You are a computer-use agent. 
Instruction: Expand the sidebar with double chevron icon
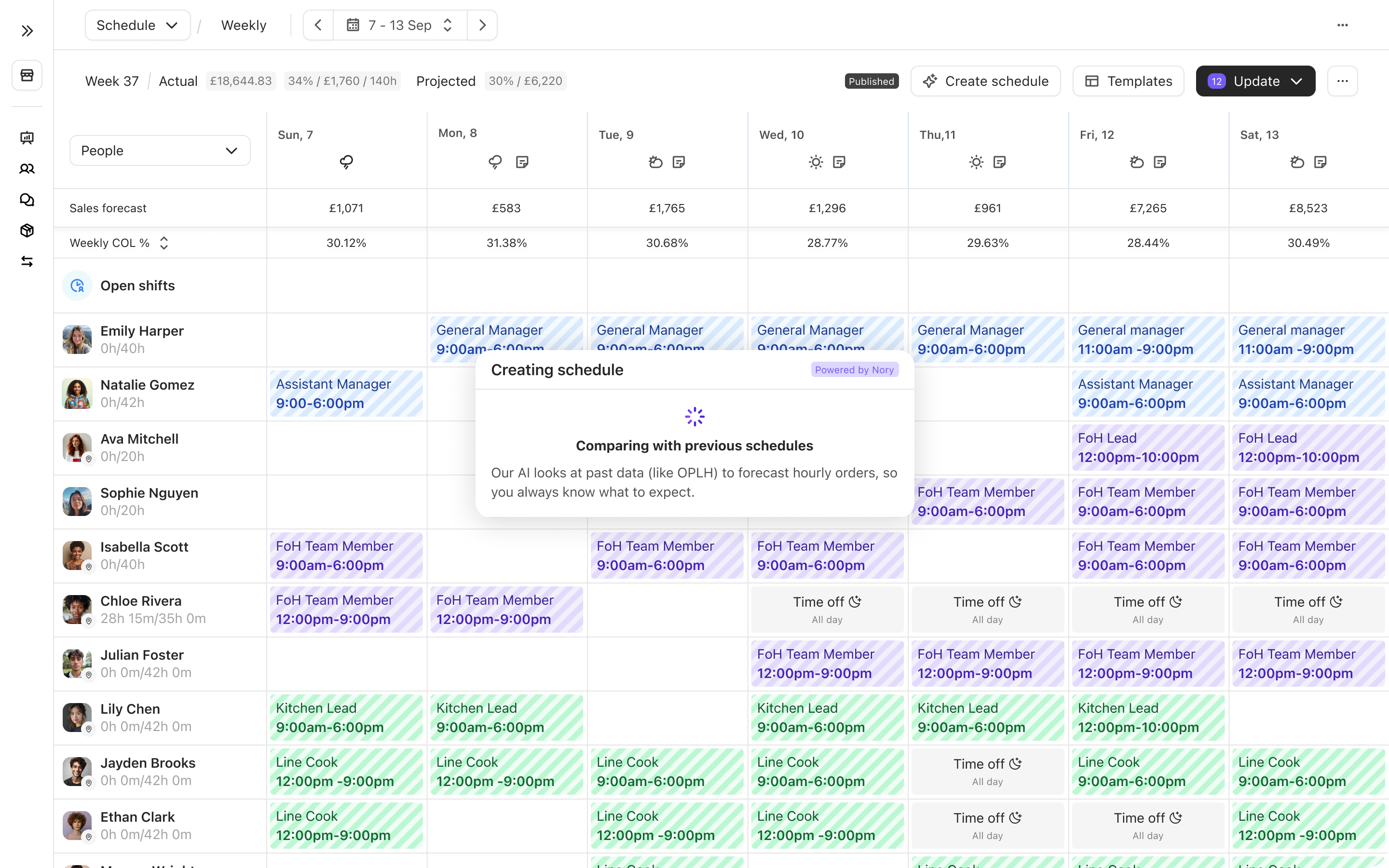coord(27,31)
